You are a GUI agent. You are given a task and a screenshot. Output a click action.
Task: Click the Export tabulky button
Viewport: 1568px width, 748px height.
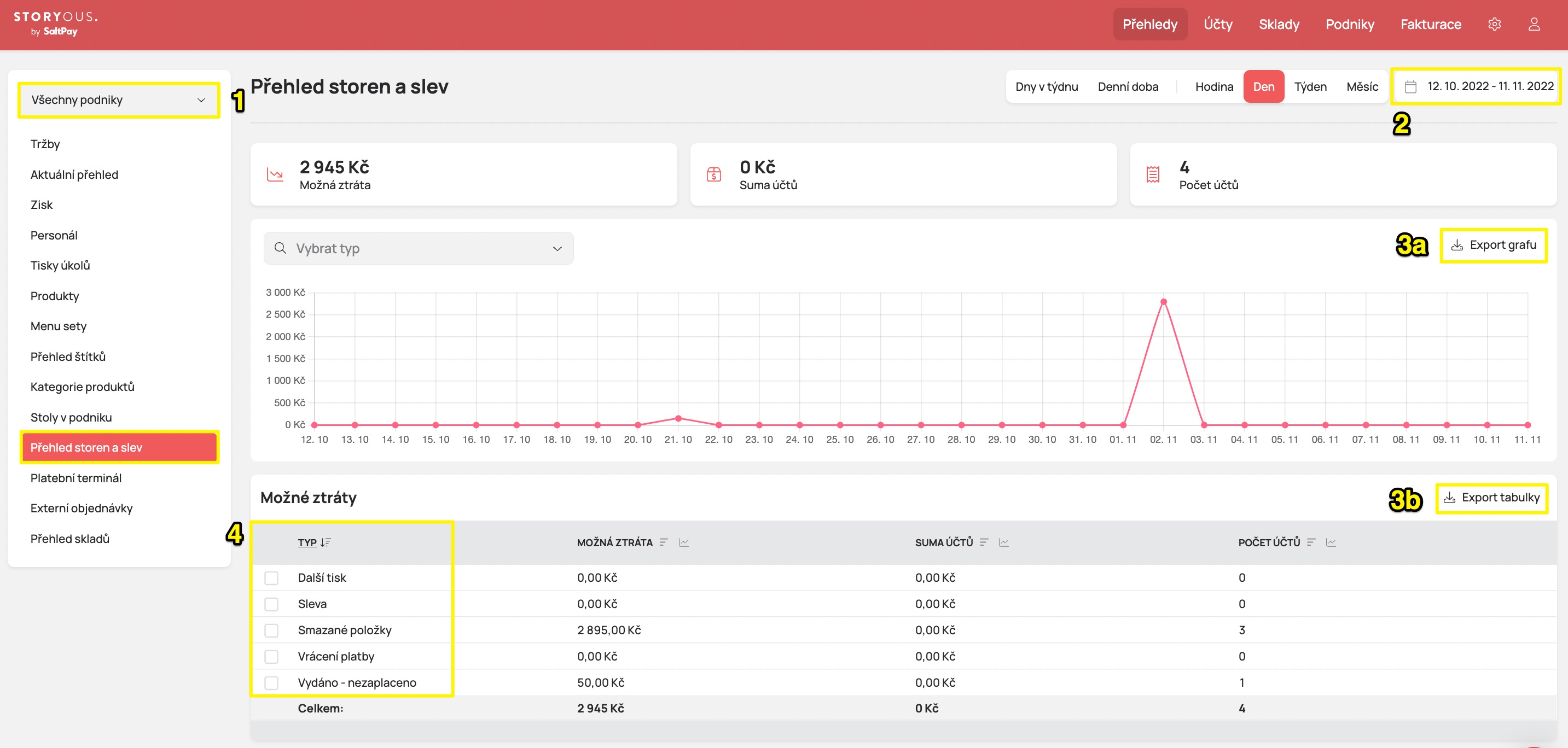(1491, 498)
